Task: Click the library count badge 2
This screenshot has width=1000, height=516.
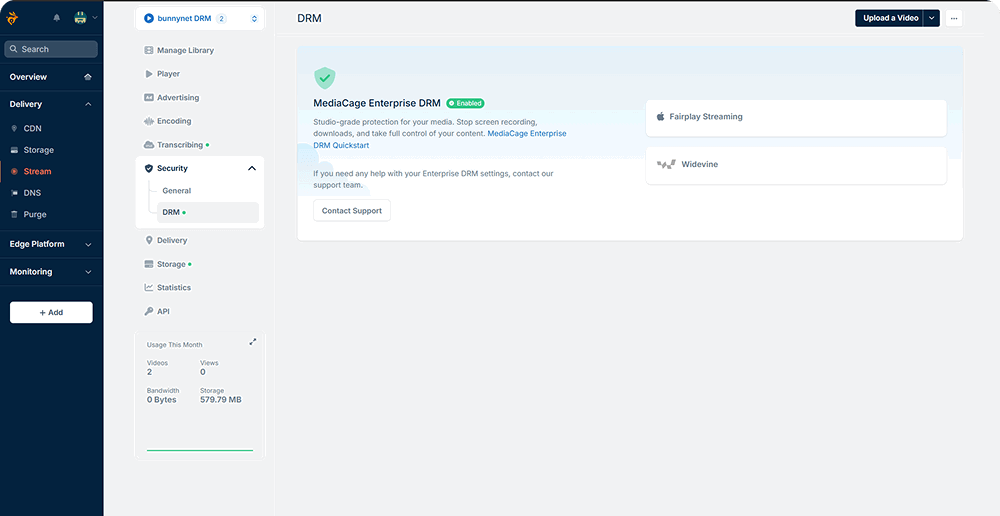Action: tap(221, 18)
